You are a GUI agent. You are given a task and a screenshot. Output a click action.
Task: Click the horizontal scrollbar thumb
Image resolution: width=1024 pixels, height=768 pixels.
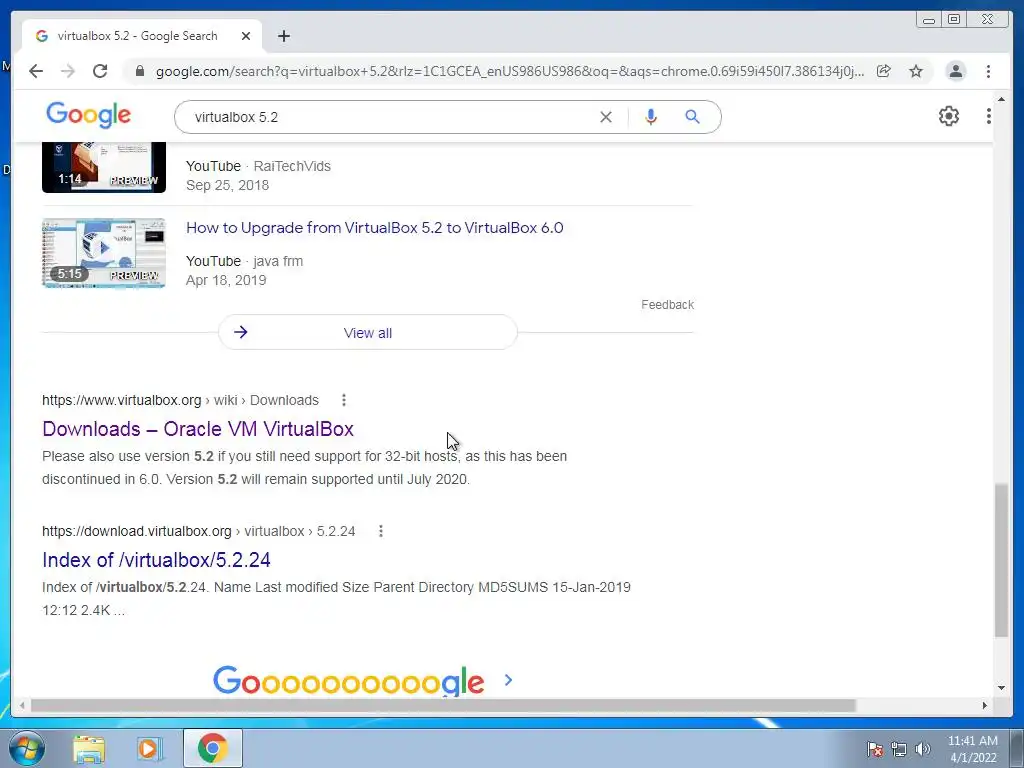[443, 705]
